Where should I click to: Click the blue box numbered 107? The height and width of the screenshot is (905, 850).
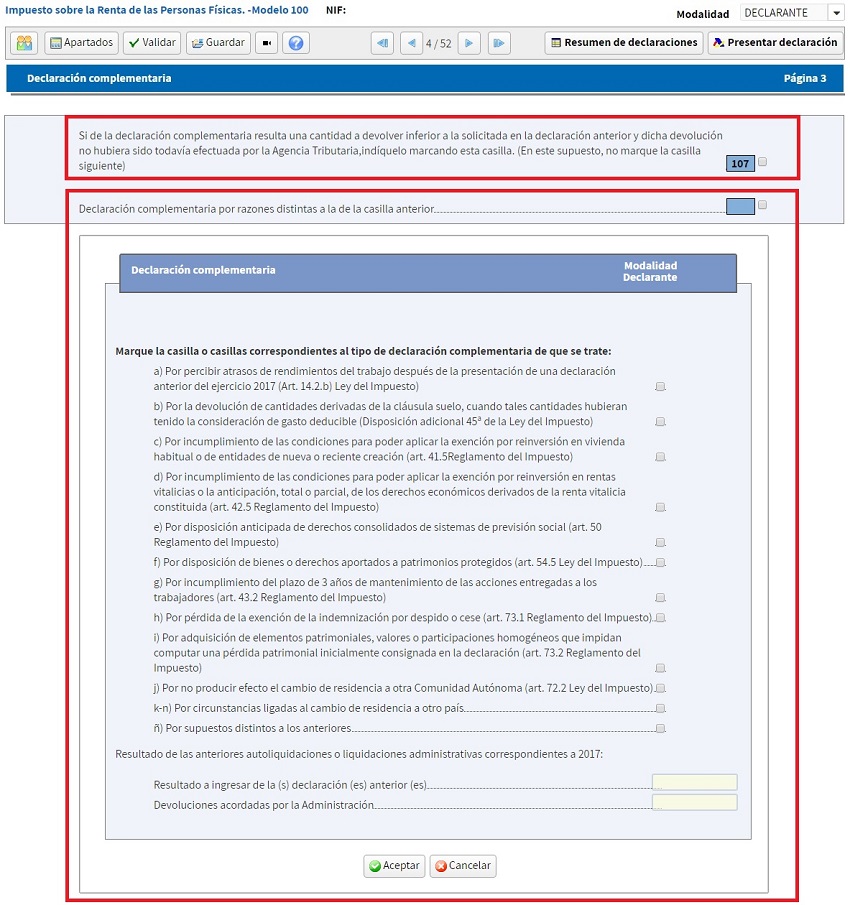pyautogui.click(x=740, y=164)
